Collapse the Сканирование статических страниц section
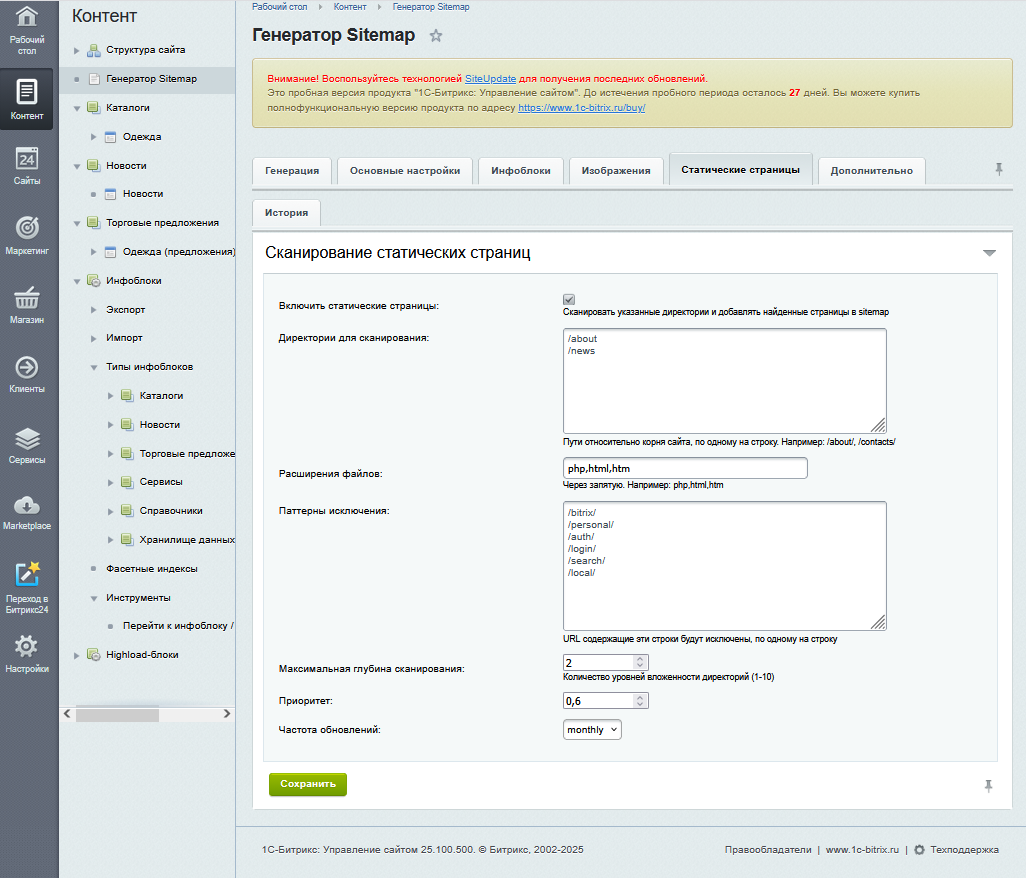1026x878 pixels. pyautogui.click(x=989, y=253)
